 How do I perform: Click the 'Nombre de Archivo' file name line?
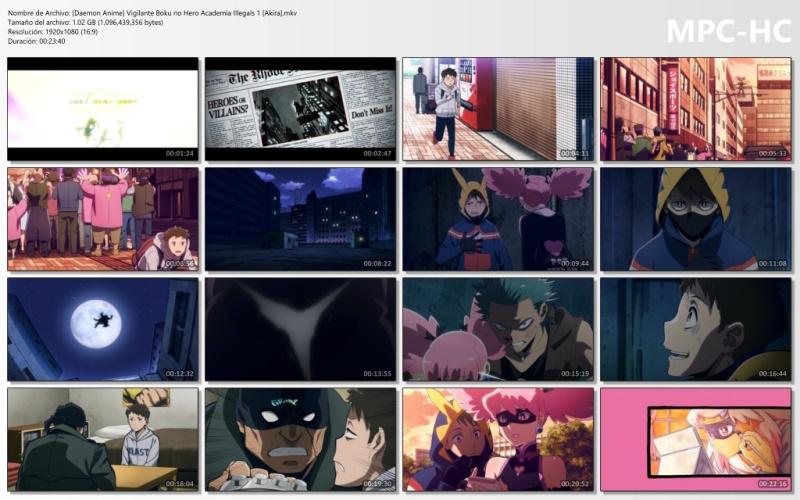pos(153,13)
